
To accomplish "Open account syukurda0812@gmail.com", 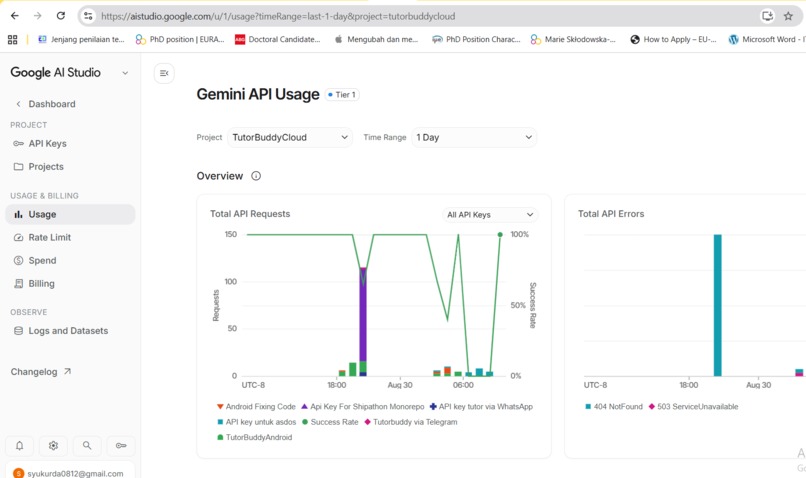I will click(x=69, y=473).
